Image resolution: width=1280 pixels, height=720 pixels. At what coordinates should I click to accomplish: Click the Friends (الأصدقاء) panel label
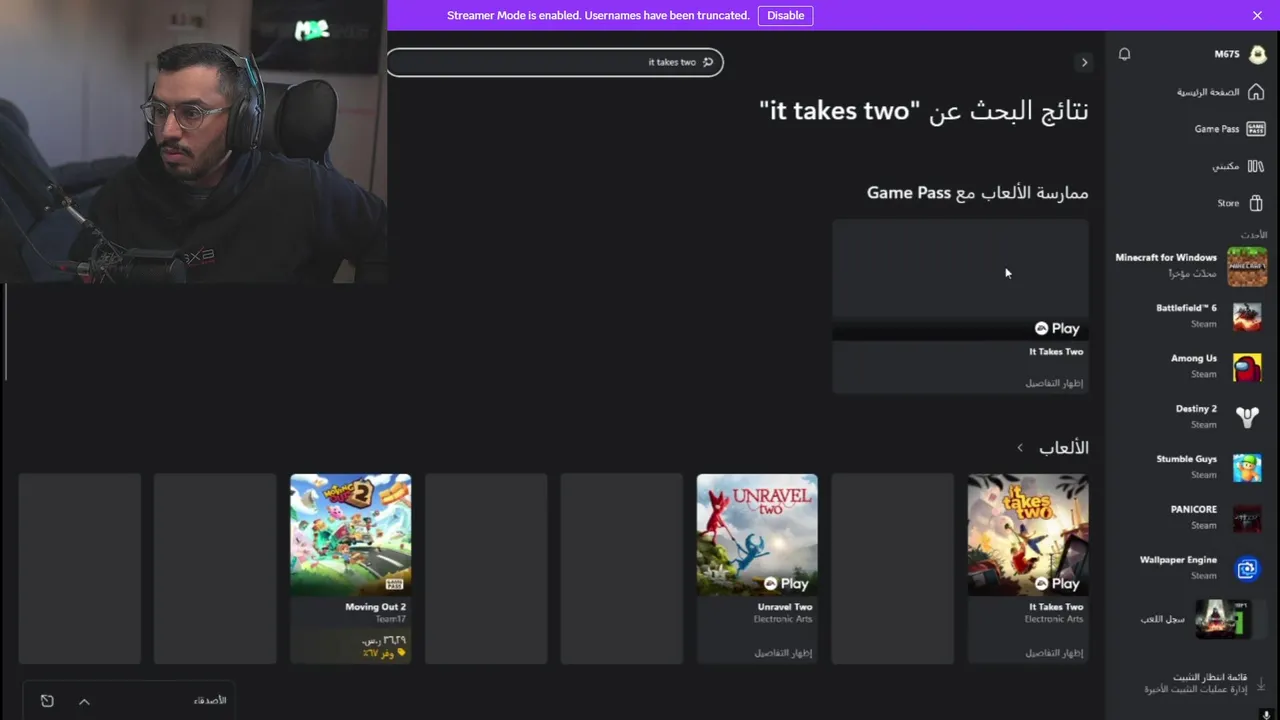click(x=210, y=701)
